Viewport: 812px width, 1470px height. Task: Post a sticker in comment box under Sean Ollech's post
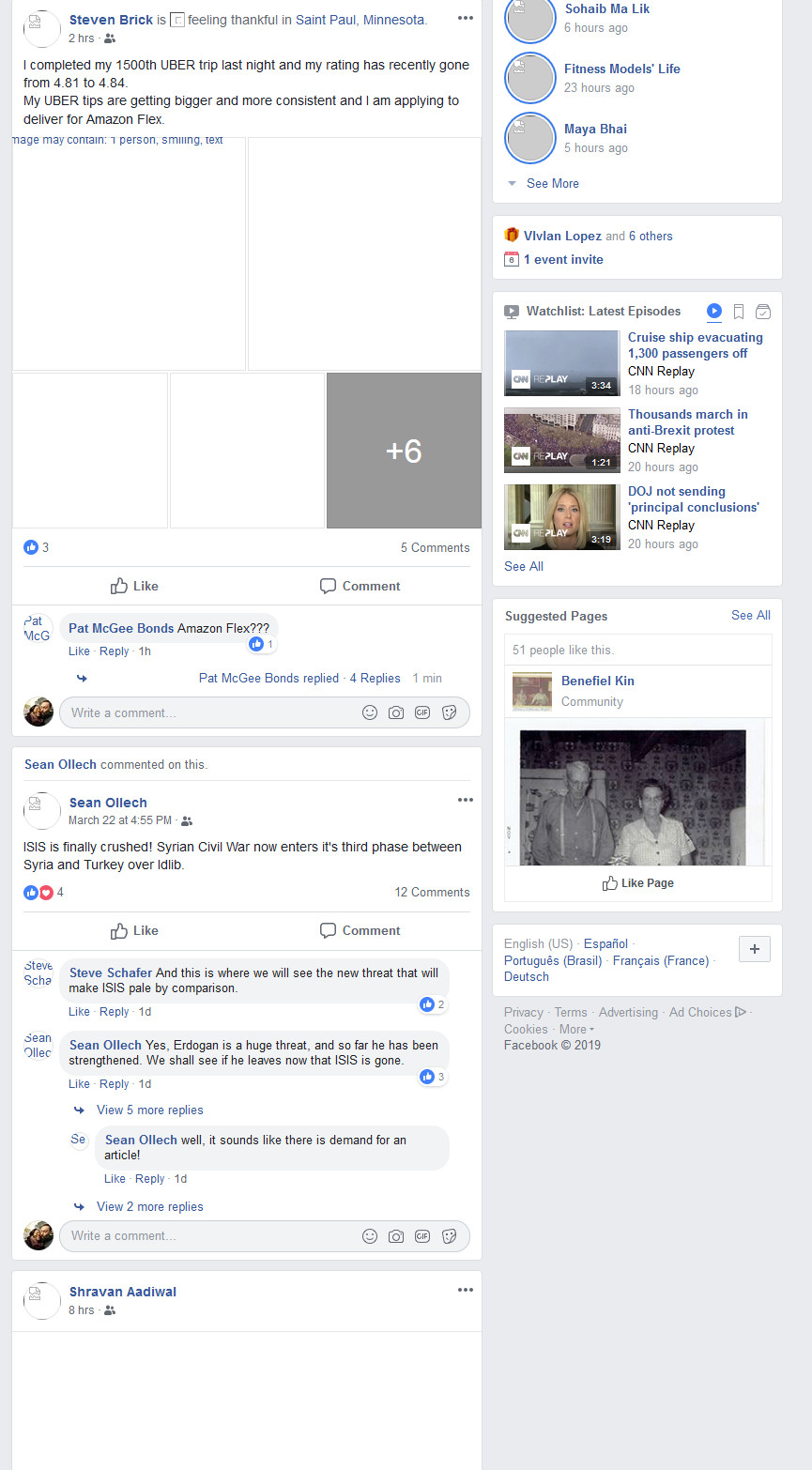[x=449, y=1235]
